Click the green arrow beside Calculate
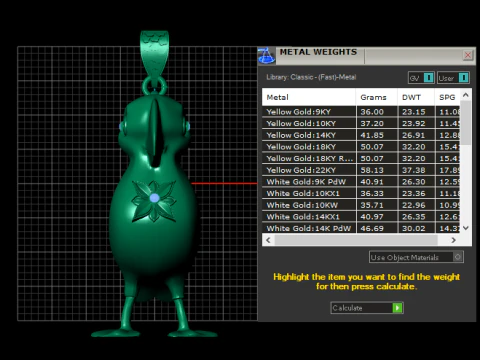This screenshot has width=480, height=360. [397, 308]
